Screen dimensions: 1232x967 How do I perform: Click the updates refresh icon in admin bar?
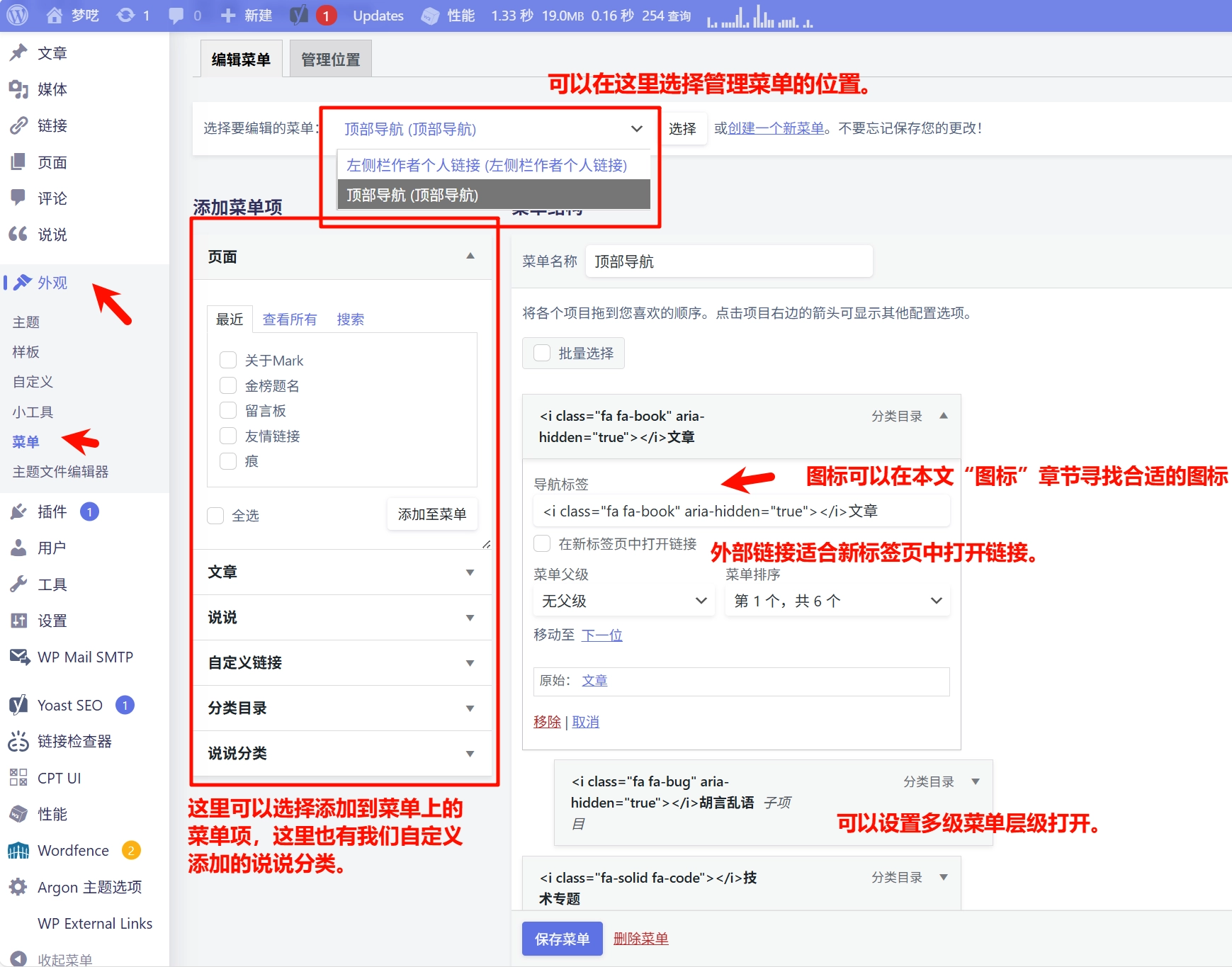[x=125, y=15]
